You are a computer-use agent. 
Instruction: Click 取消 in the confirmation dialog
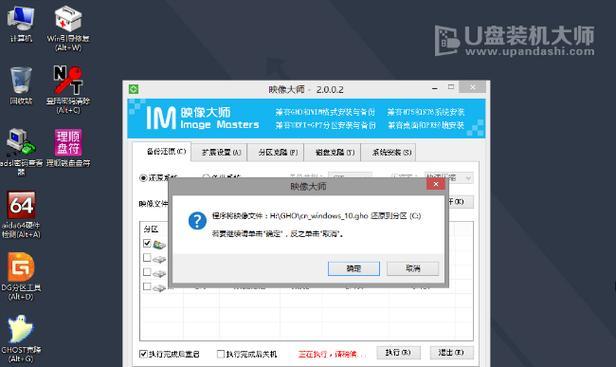[413, 269]
